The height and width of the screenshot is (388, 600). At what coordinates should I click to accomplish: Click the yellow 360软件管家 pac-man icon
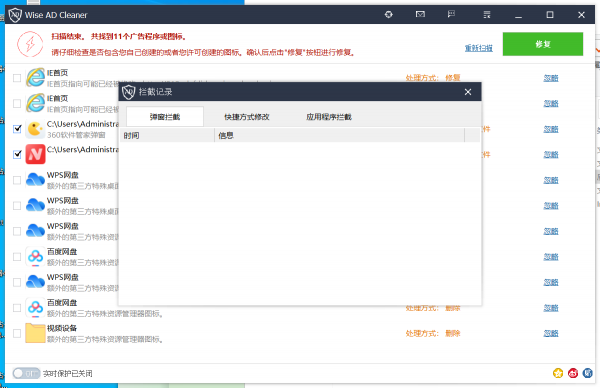pos(35,129)
